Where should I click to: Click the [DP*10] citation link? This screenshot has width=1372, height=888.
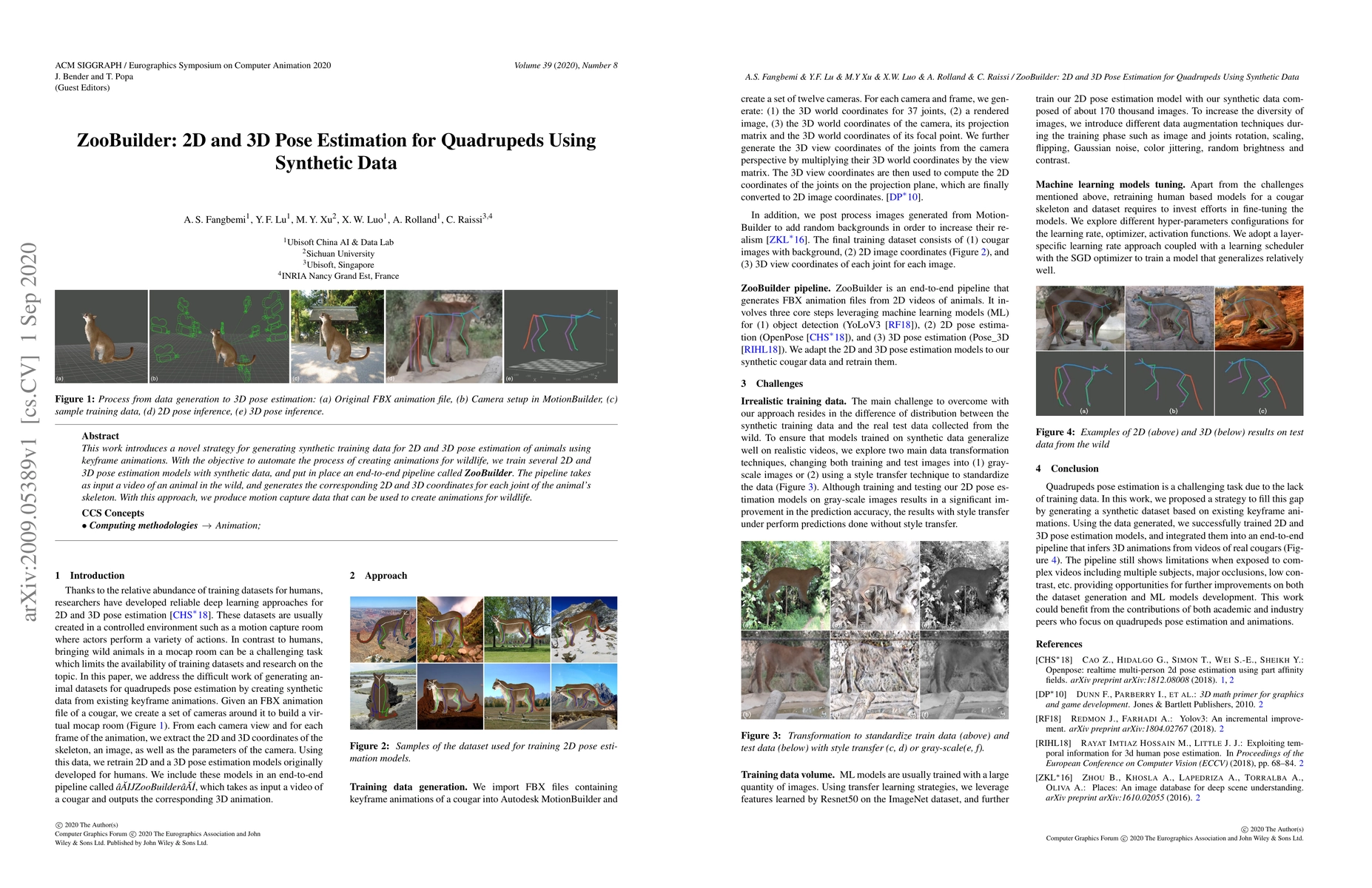point(904,198)
